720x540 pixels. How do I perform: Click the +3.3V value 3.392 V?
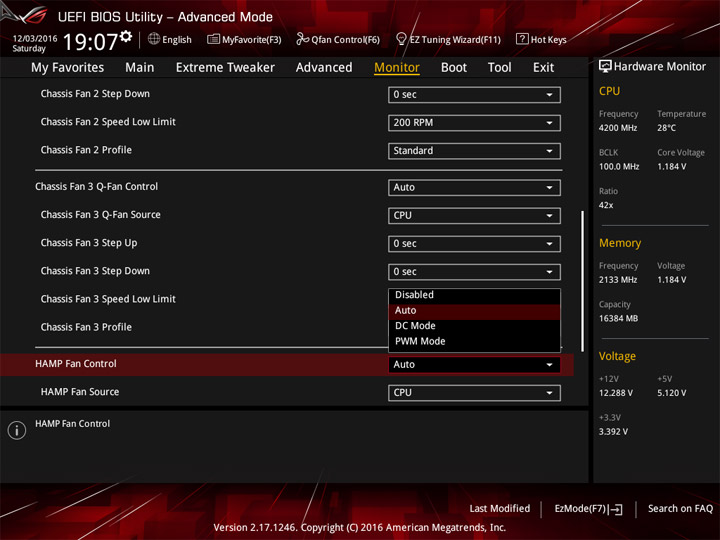[613, 432]
